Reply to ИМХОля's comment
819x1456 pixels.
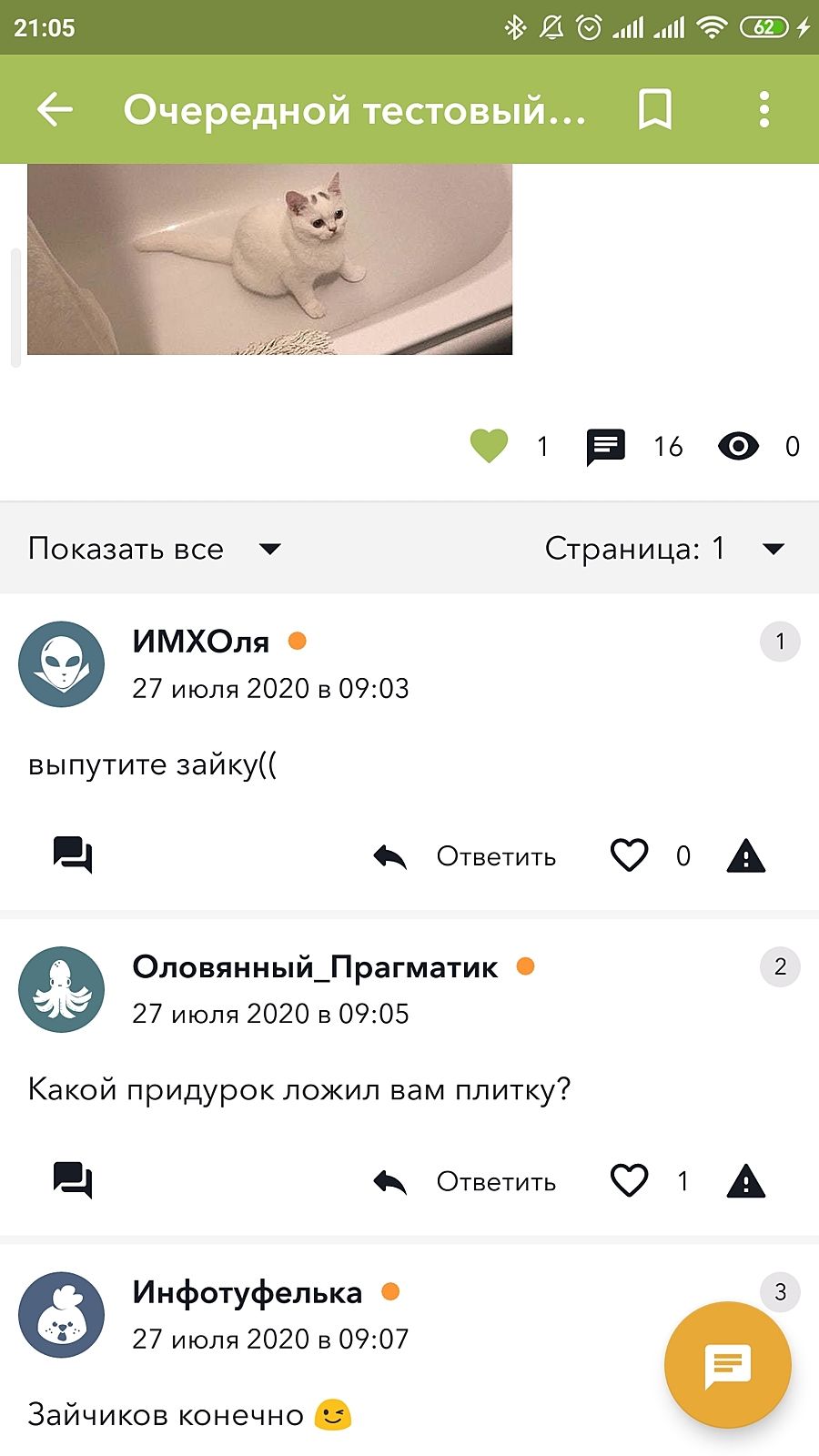coord(465,856)
